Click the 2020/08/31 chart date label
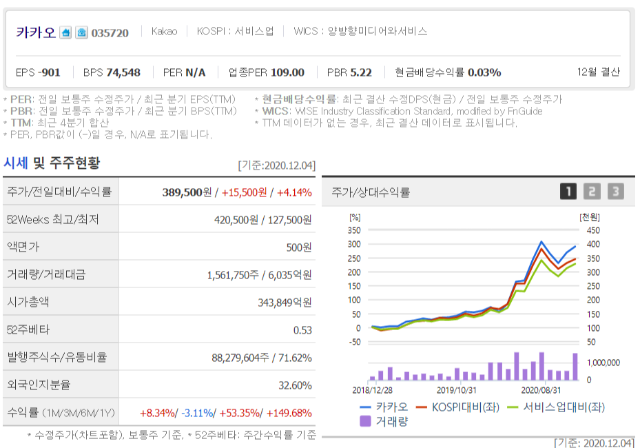 (x=541, y=390)
